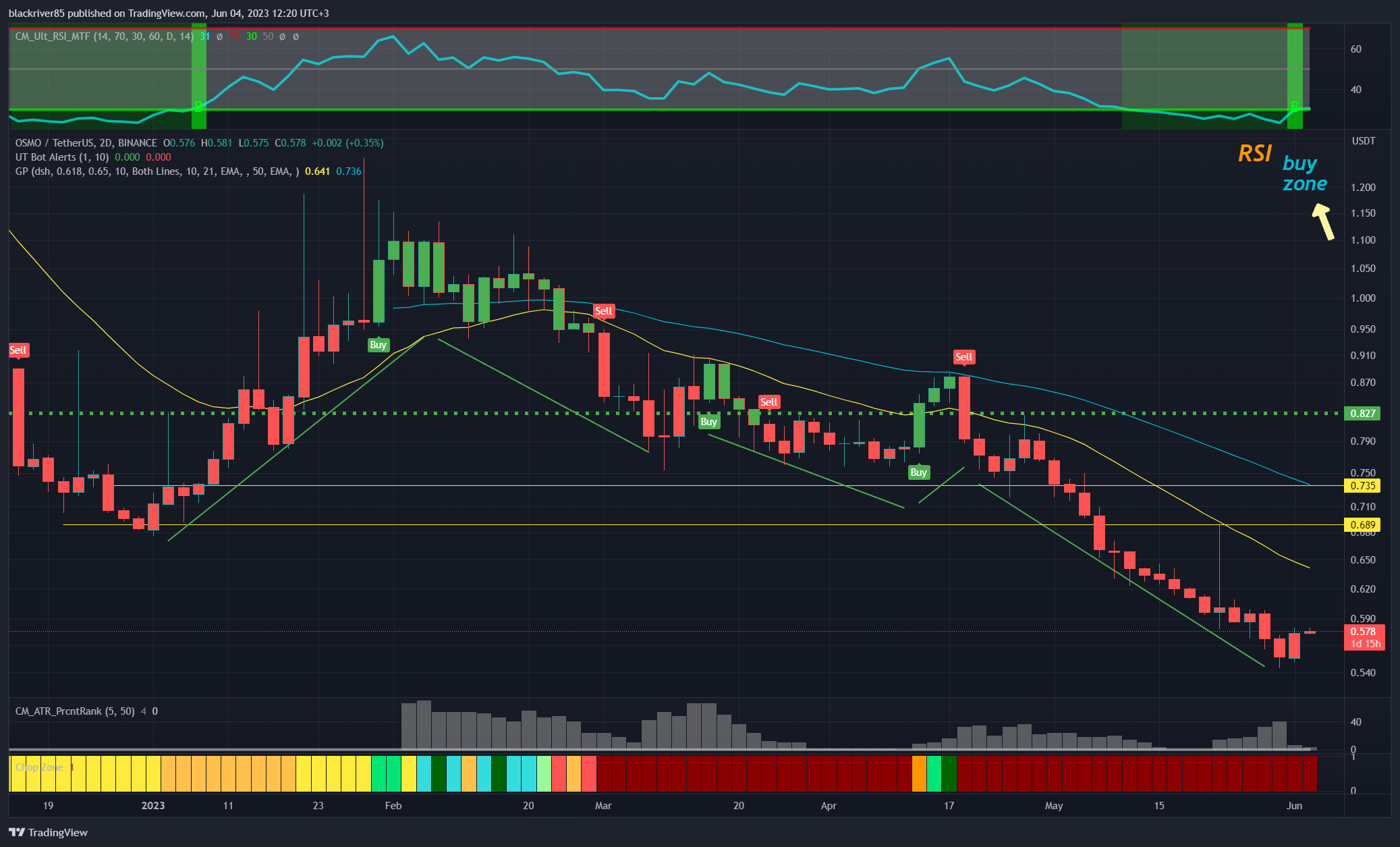The width and height of the screenshot is (1400, 847).
Task: Click 1.000 on the price scale
Action: 1364,298
